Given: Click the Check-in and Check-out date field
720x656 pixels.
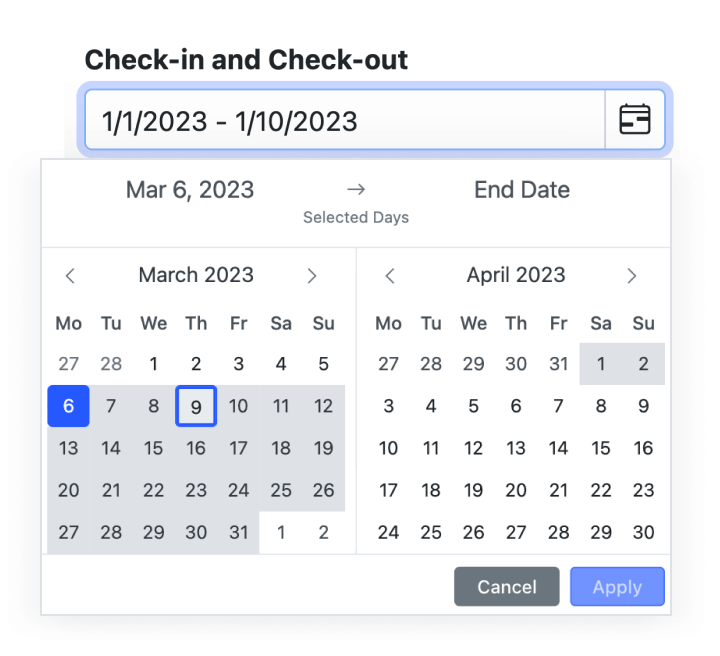Looking at the screenshot, I should click(x=345, y=121).
